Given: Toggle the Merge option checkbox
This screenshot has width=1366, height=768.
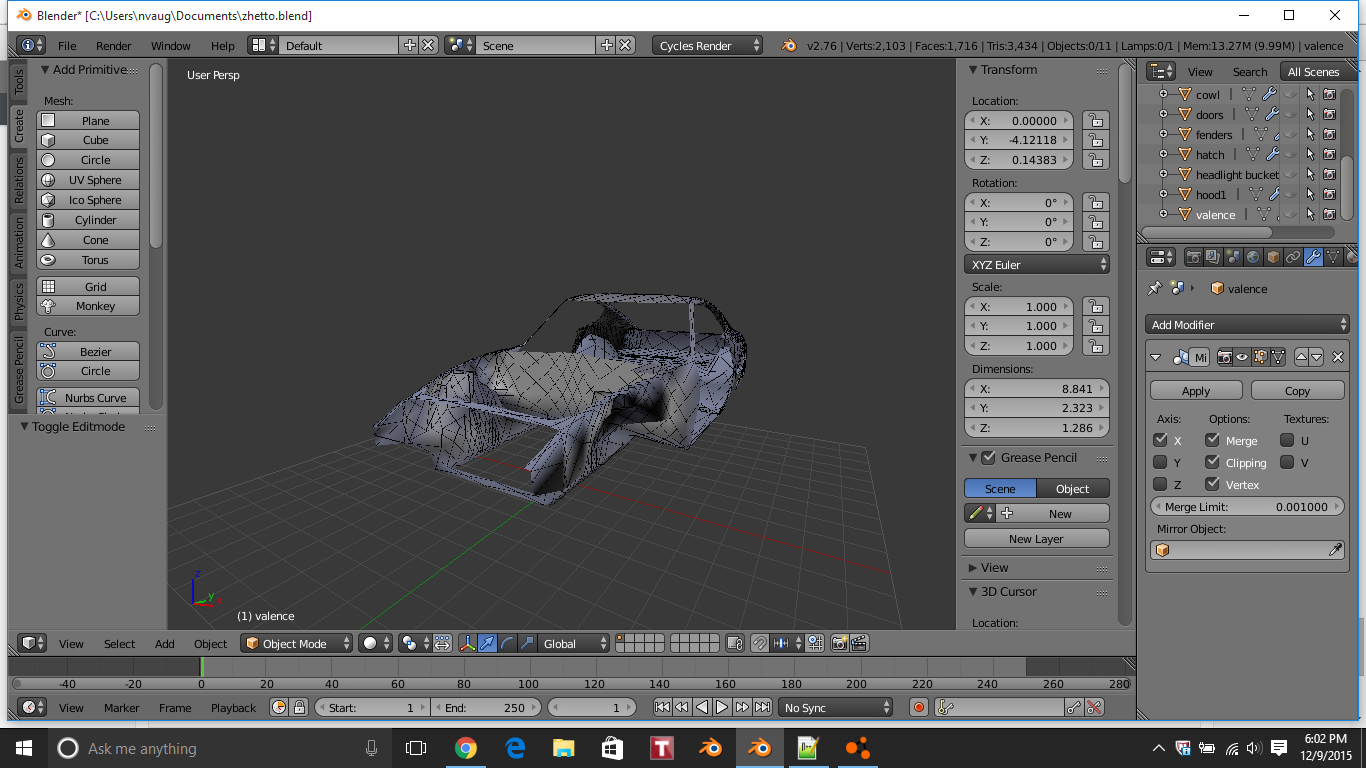Looking at the screenshot, I should [1213, 440].
